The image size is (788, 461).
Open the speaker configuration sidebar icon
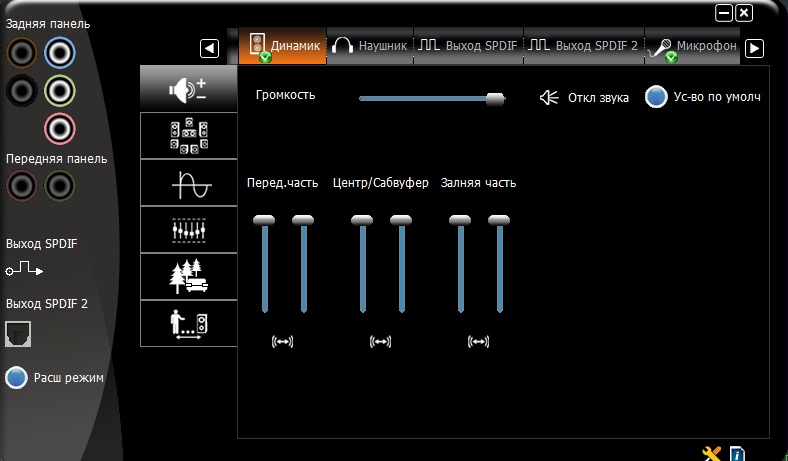(189, 136)
